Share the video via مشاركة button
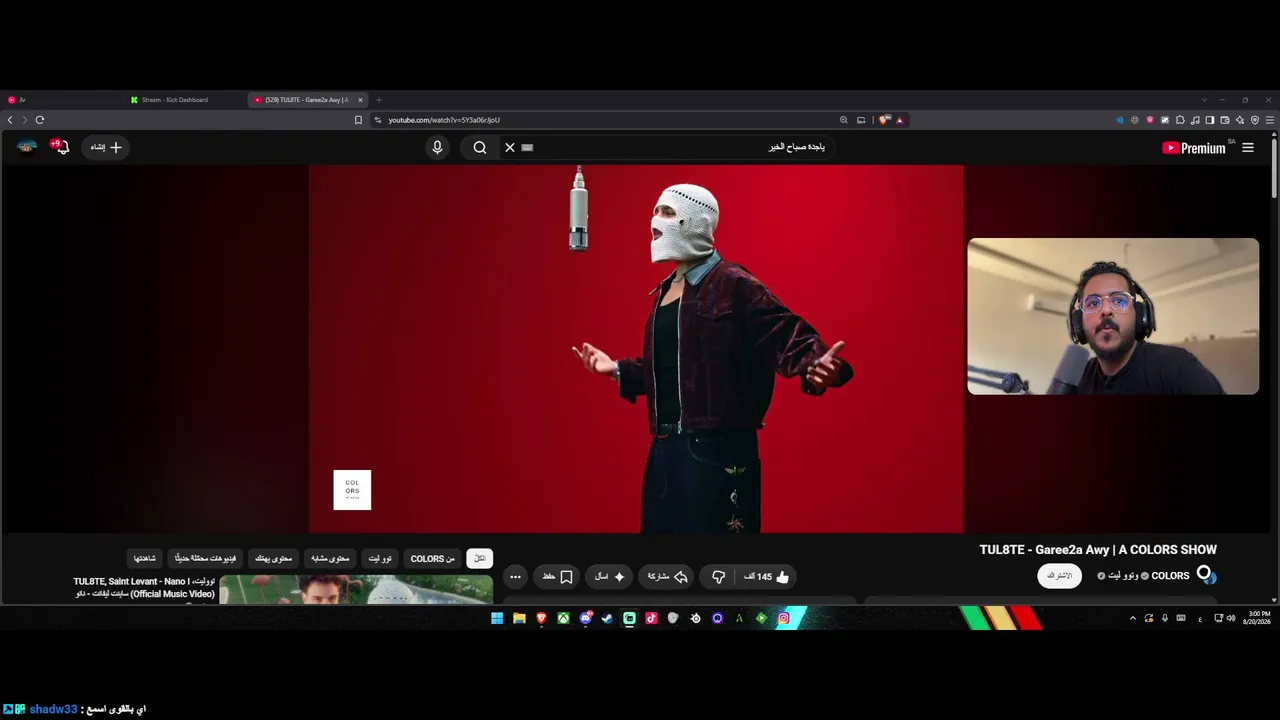The height and width of the screenshot is (720, 1280). [667, 577]
